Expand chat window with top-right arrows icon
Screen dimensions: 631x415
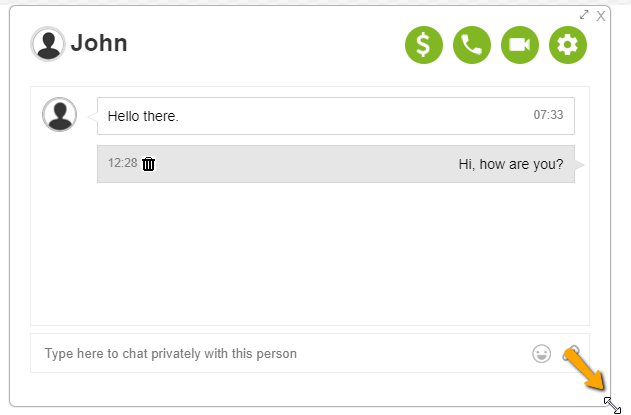tap(585, 15)
